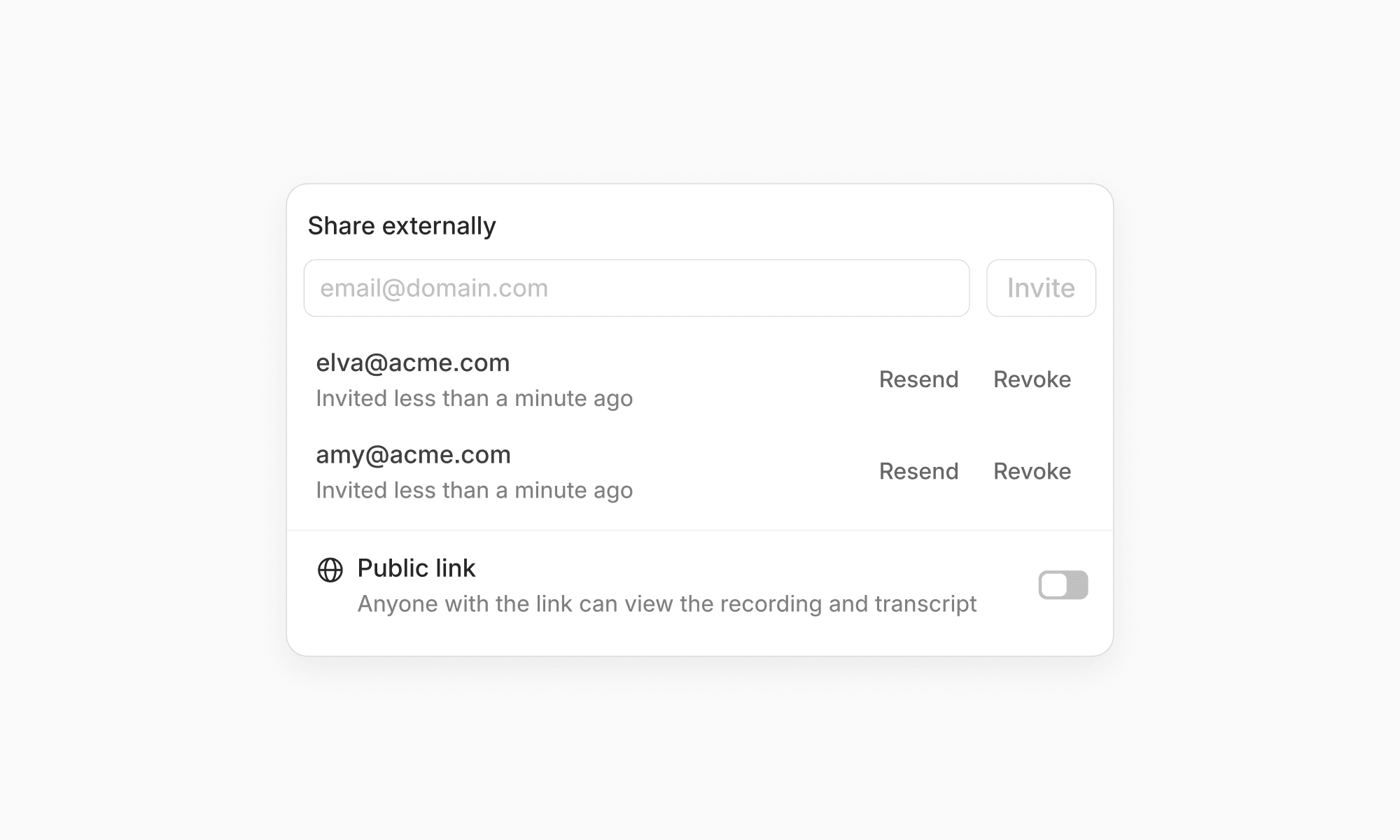Revoke access for amy@acme.com

(x=1032, y=471)
